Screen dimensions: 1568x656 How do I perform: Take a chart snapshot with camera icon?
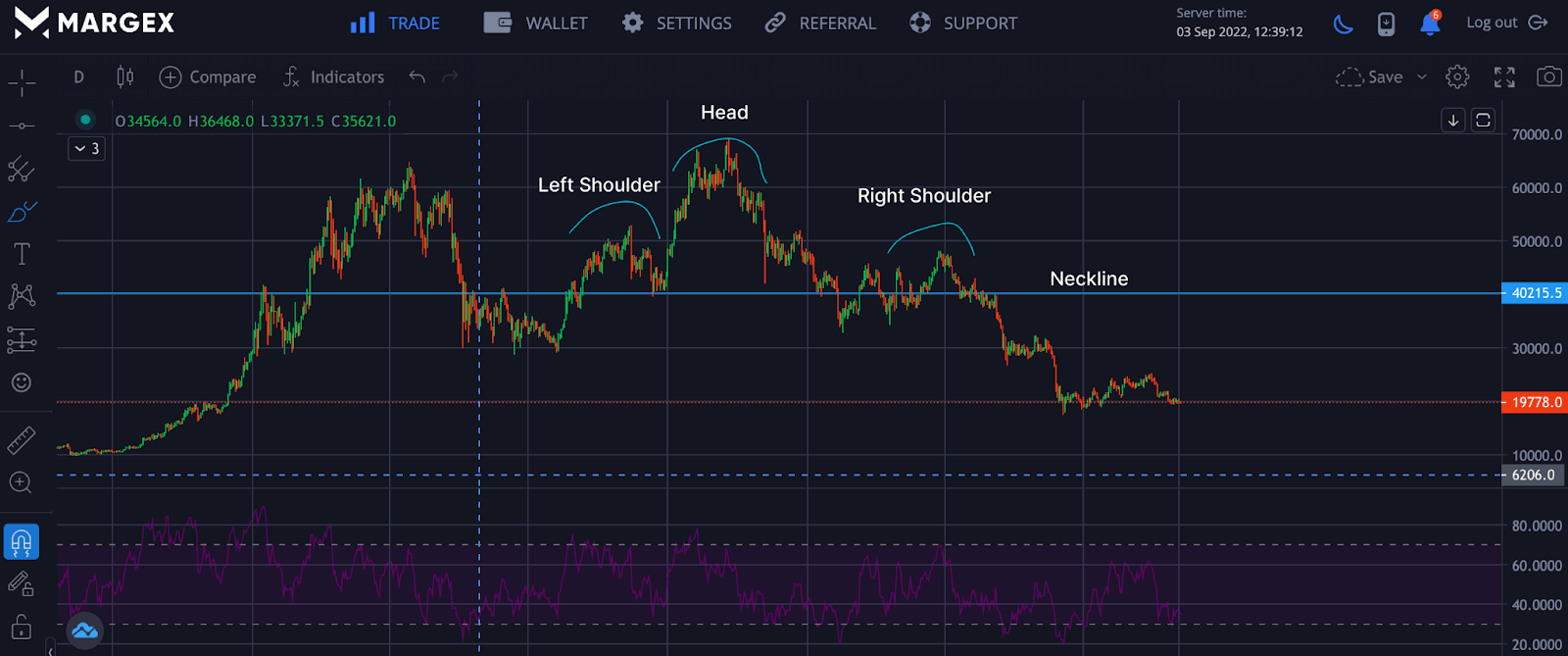pyautogui.click(x=1548, y=76)
